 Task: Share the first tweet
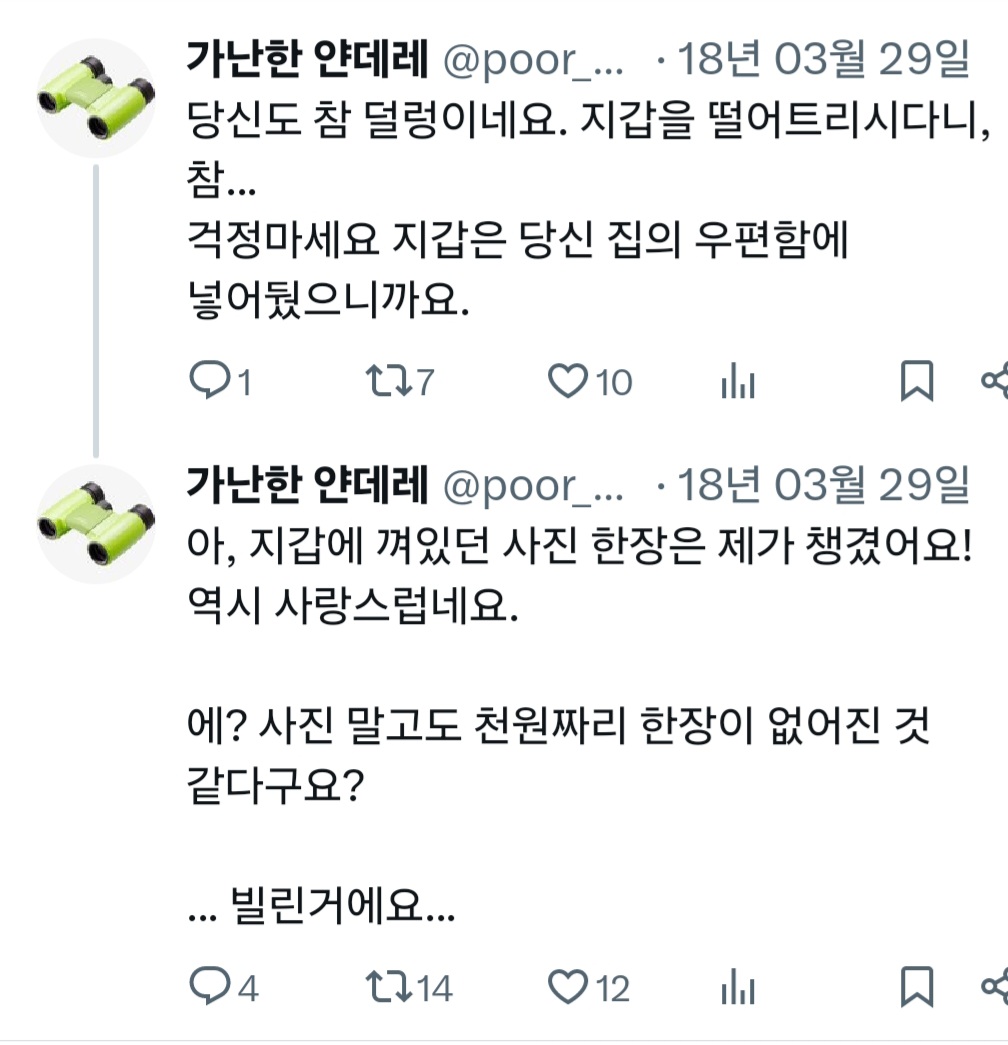[996, 381]
